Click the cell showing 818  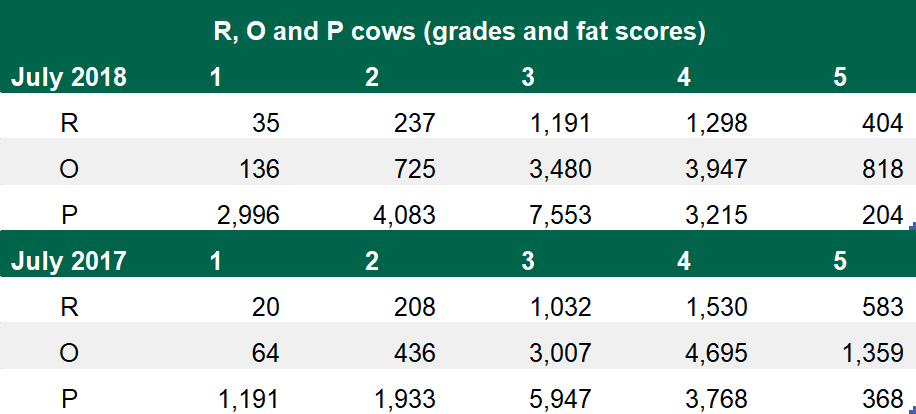[882, 169]
